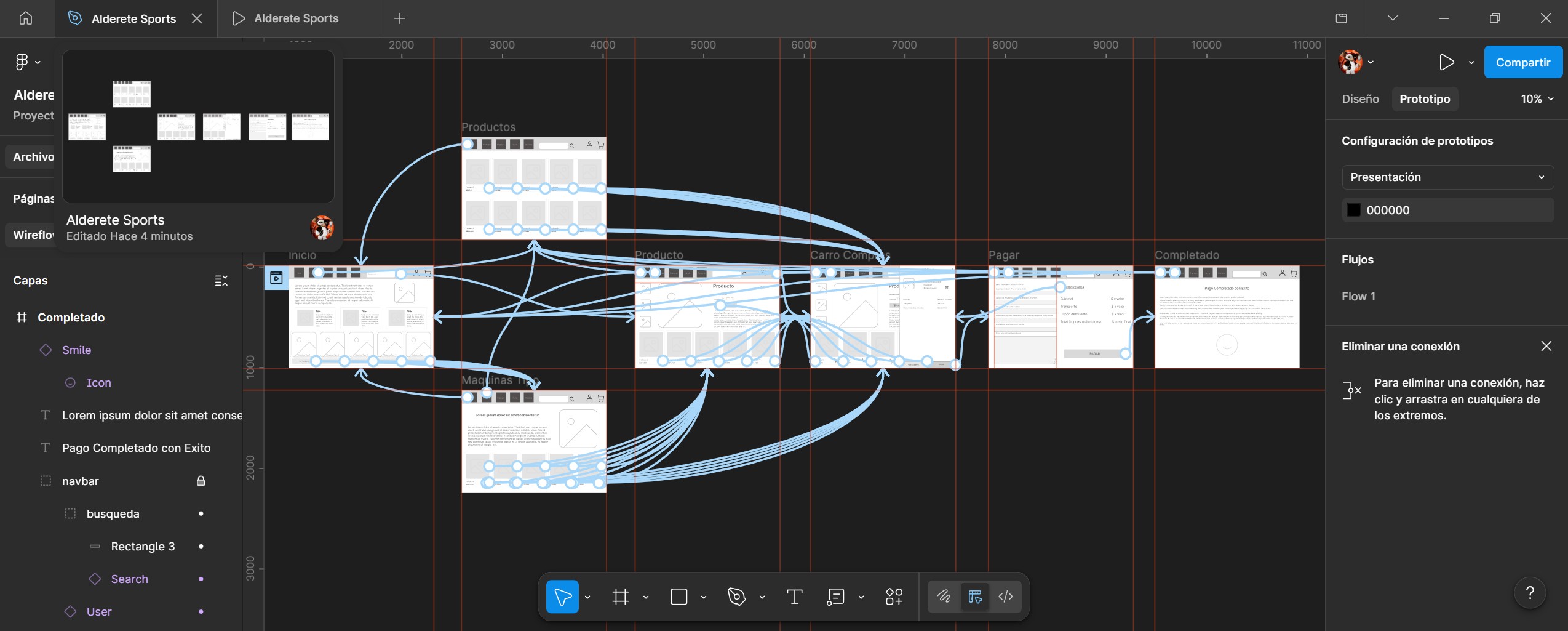The height and width of the screenshot is (631, 1568).
Task: Open the second Alderete Sports prototype tab
Action: pyautogui.click(x=296, y=18)
